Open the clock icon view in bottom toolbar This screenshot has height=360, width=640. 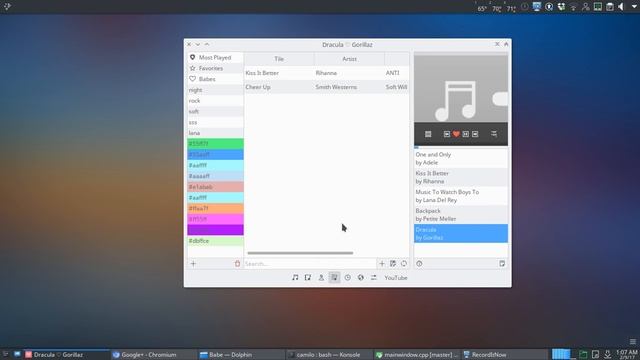(347, 278)
